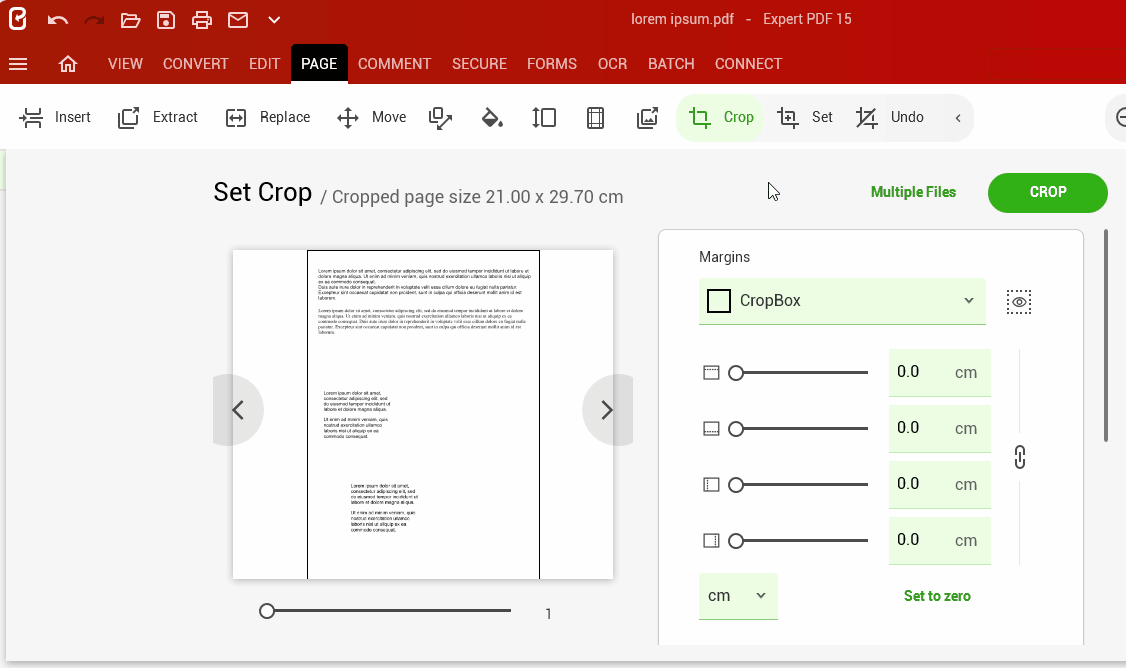Go to previous page preview arrow
The height and width of the screenshot is (668, 1126).
click(x=238, y=410)
